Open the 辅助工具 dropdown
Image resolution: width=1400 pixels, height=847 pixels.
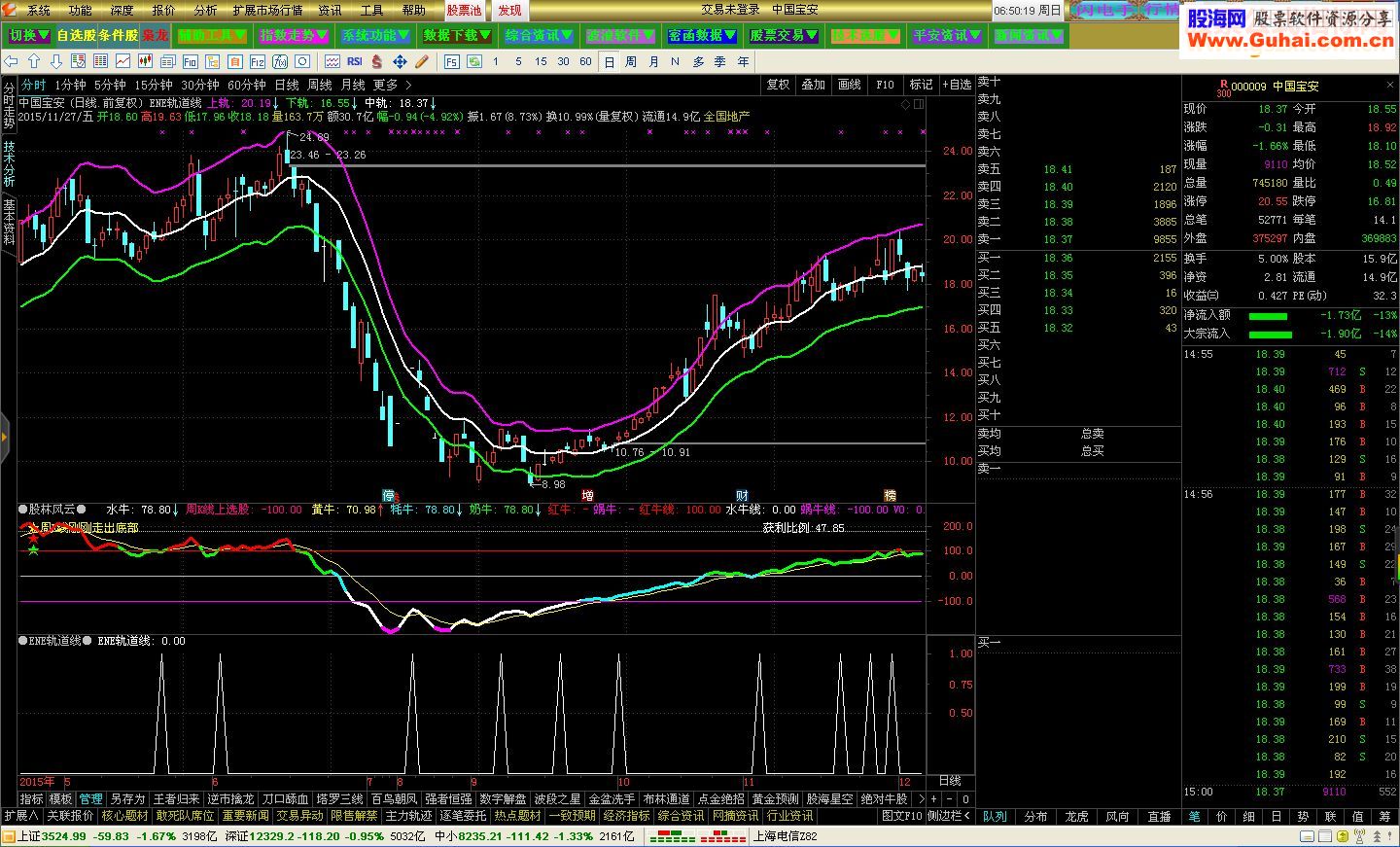[212, 36]
